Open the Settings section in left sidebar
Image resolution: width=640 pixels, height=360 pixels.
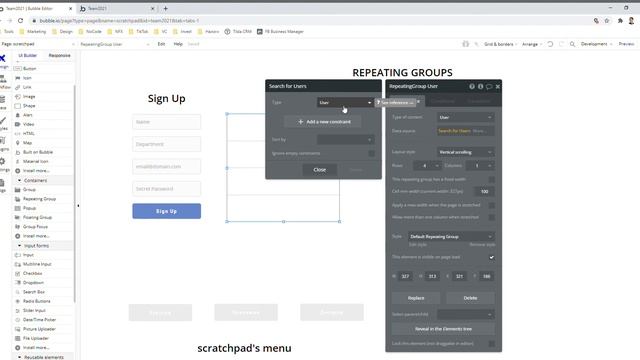3,164
